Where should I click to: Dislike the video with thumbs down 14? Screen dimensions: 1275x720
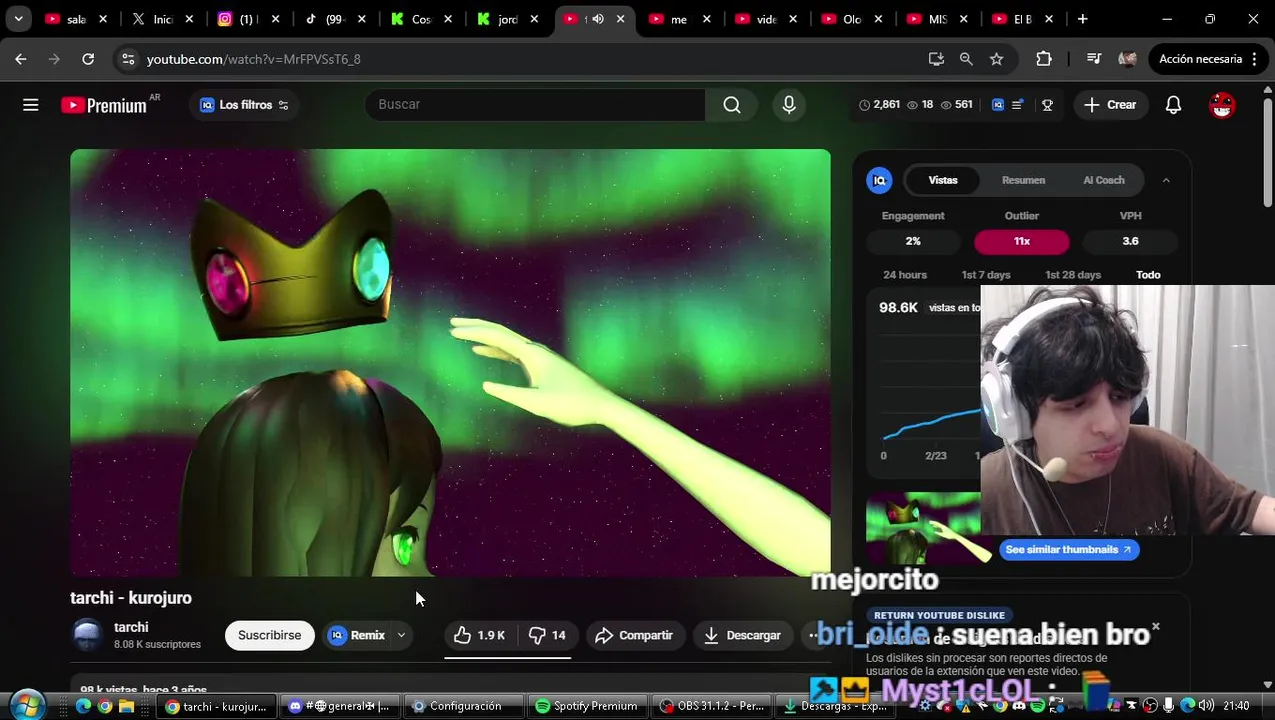click(547, 635)
